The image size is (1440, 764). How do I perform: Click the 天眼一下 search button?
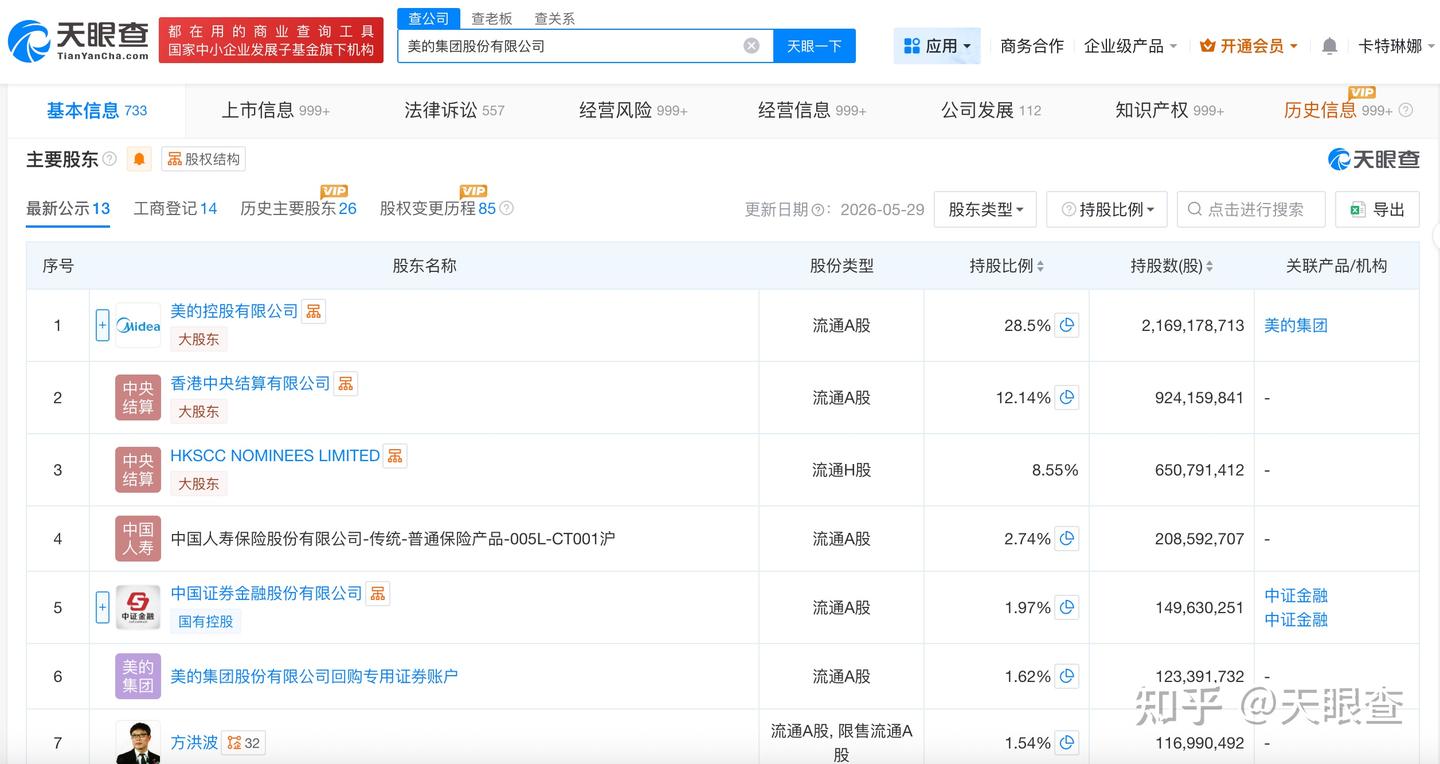pyautogui.click(x=814, y=46)
